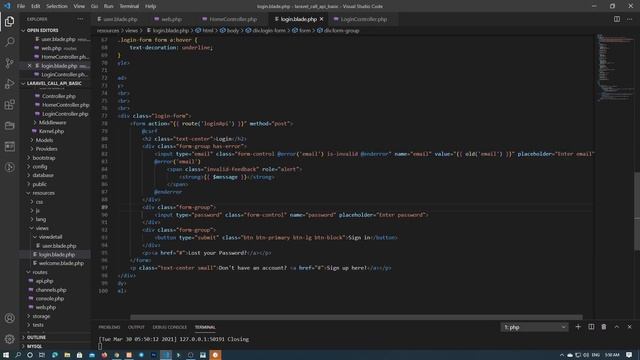Click the editor horizontal scrollbar
The image size is (640, 360).
point(356,317)
